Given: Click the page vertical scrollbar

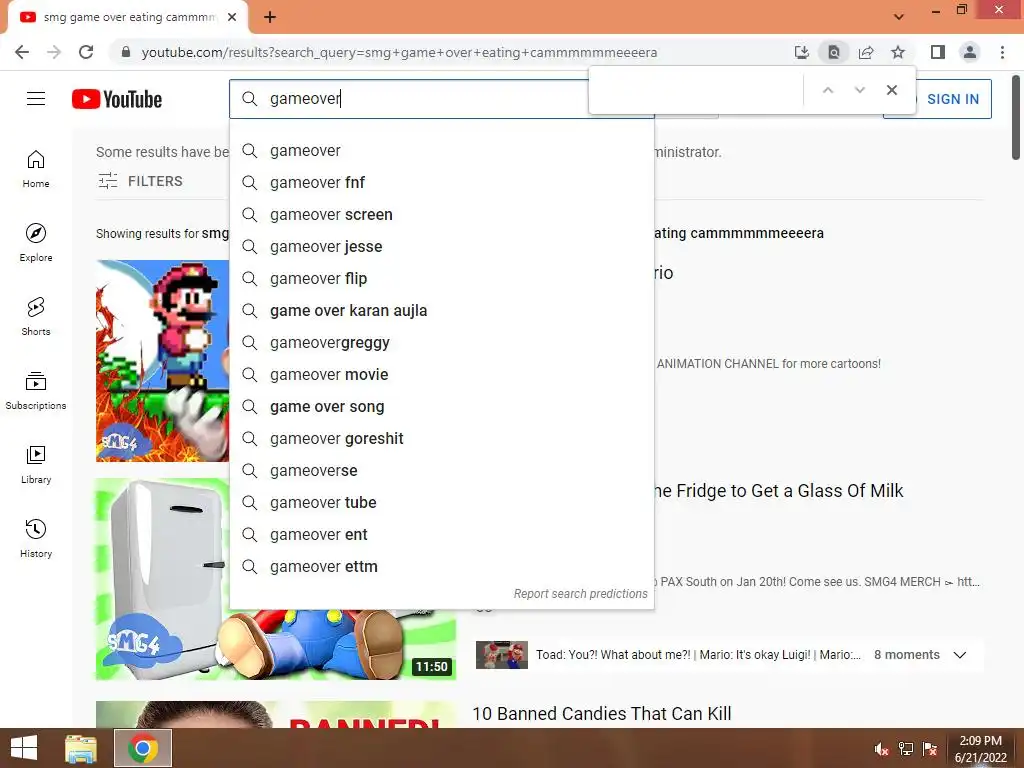Looking at the screenshot, I should (x=1016, y=118).
